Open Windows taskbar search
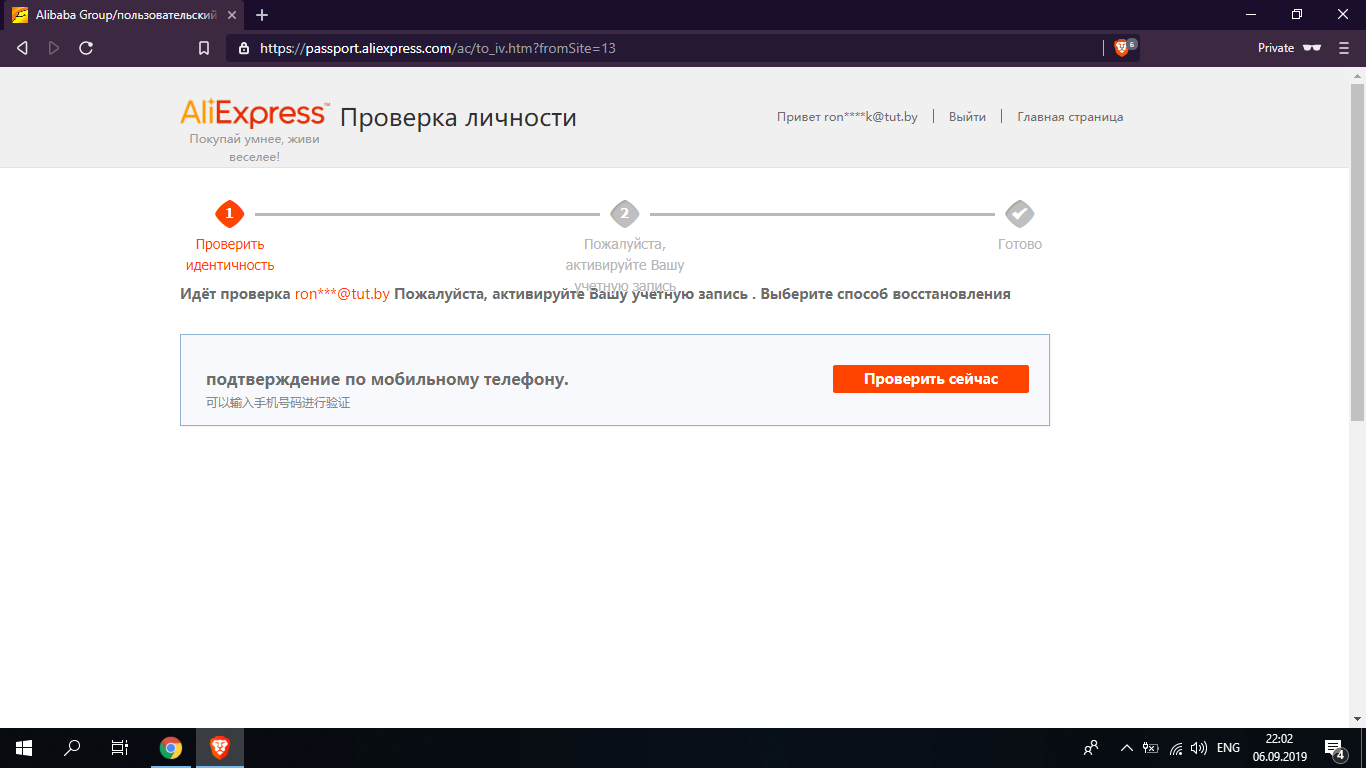Screen dimensions: 1366x768 [x=72, y=748]
